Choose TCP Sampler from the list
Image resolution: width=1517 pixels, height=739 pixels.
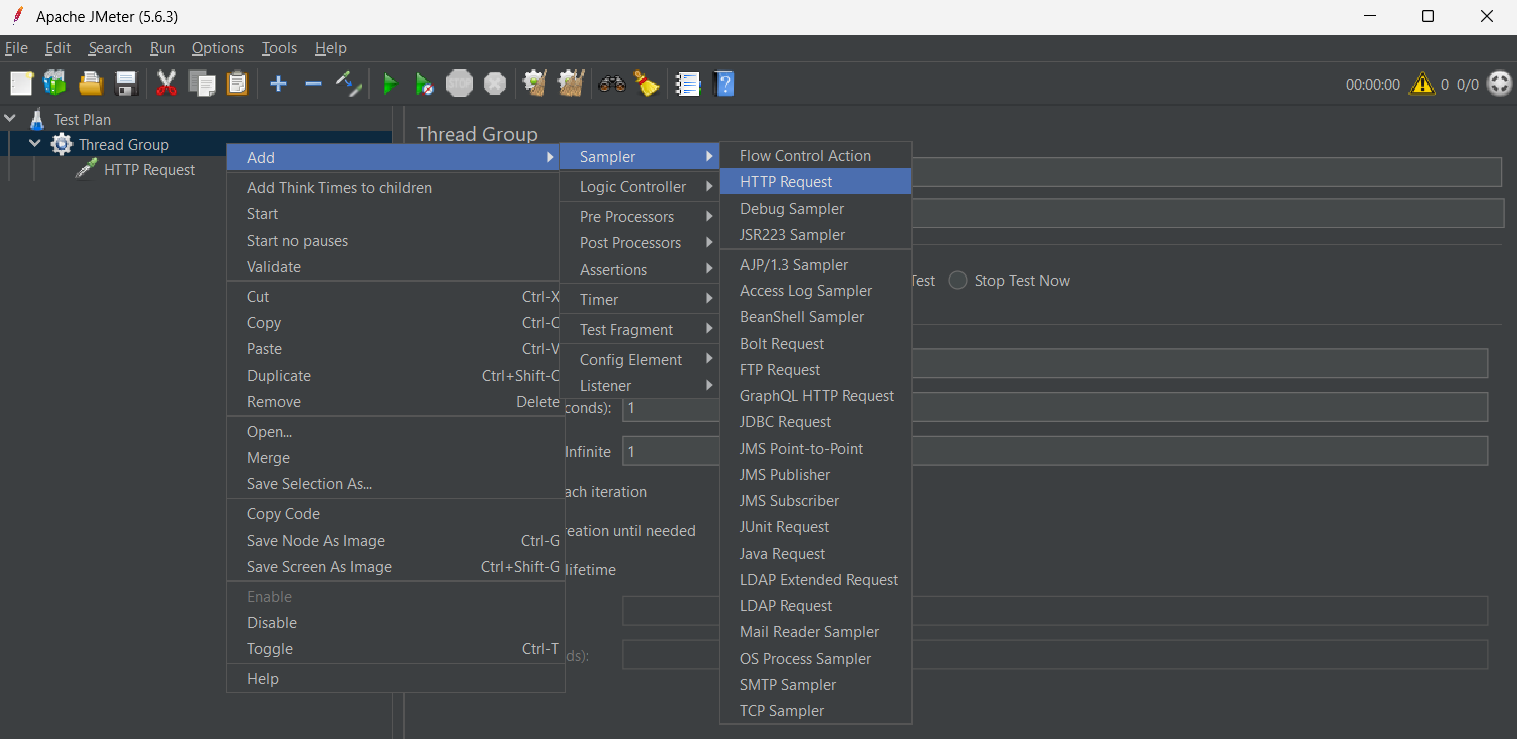coord(815,711)
